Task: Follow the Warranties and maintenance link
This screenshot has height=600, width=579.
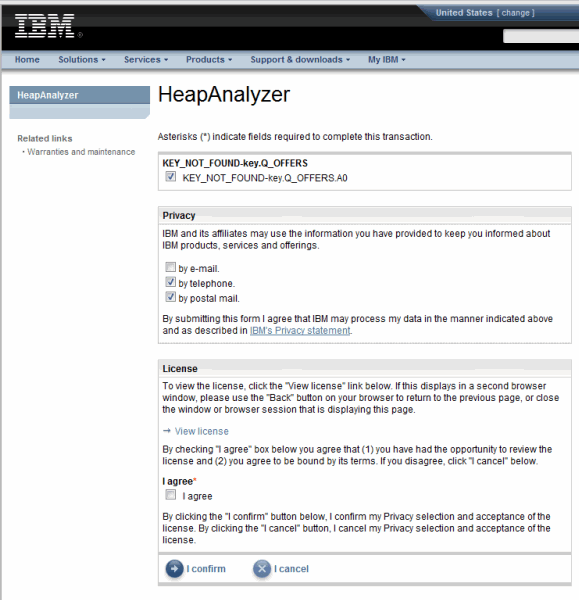Action: [x=81, y=152]
